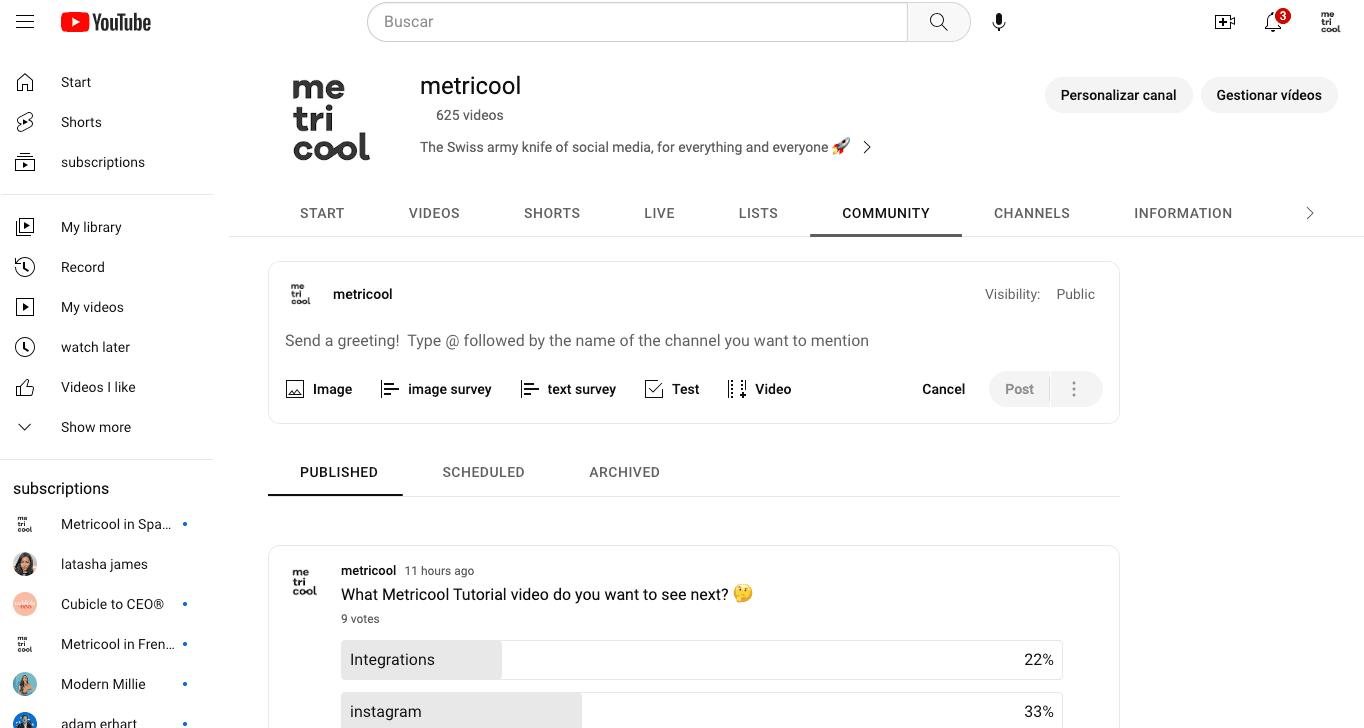
Task: Open the hamburger guide menu
Action: [x=25, y=22]
